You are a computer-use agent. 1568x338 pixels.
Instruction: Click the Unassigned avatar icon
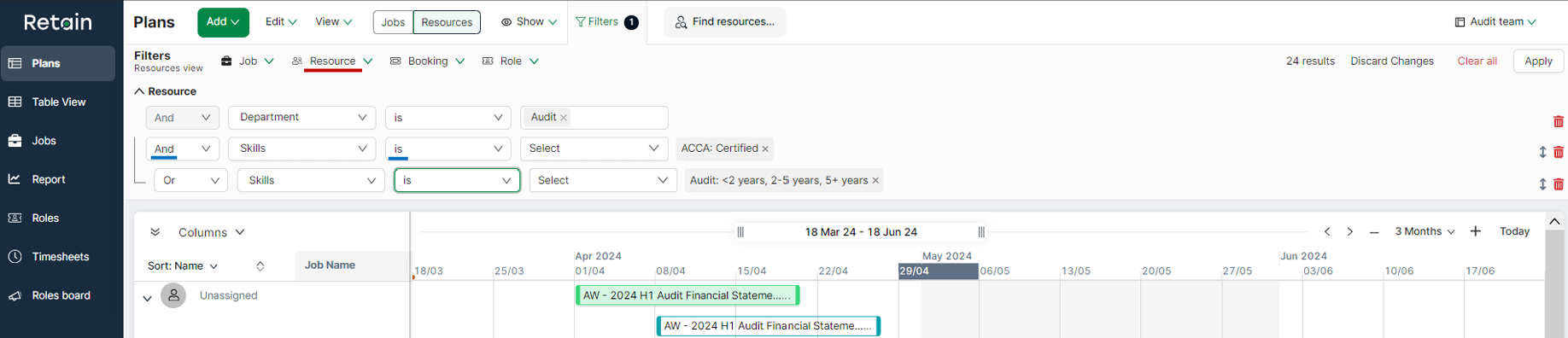click(173, 295)
